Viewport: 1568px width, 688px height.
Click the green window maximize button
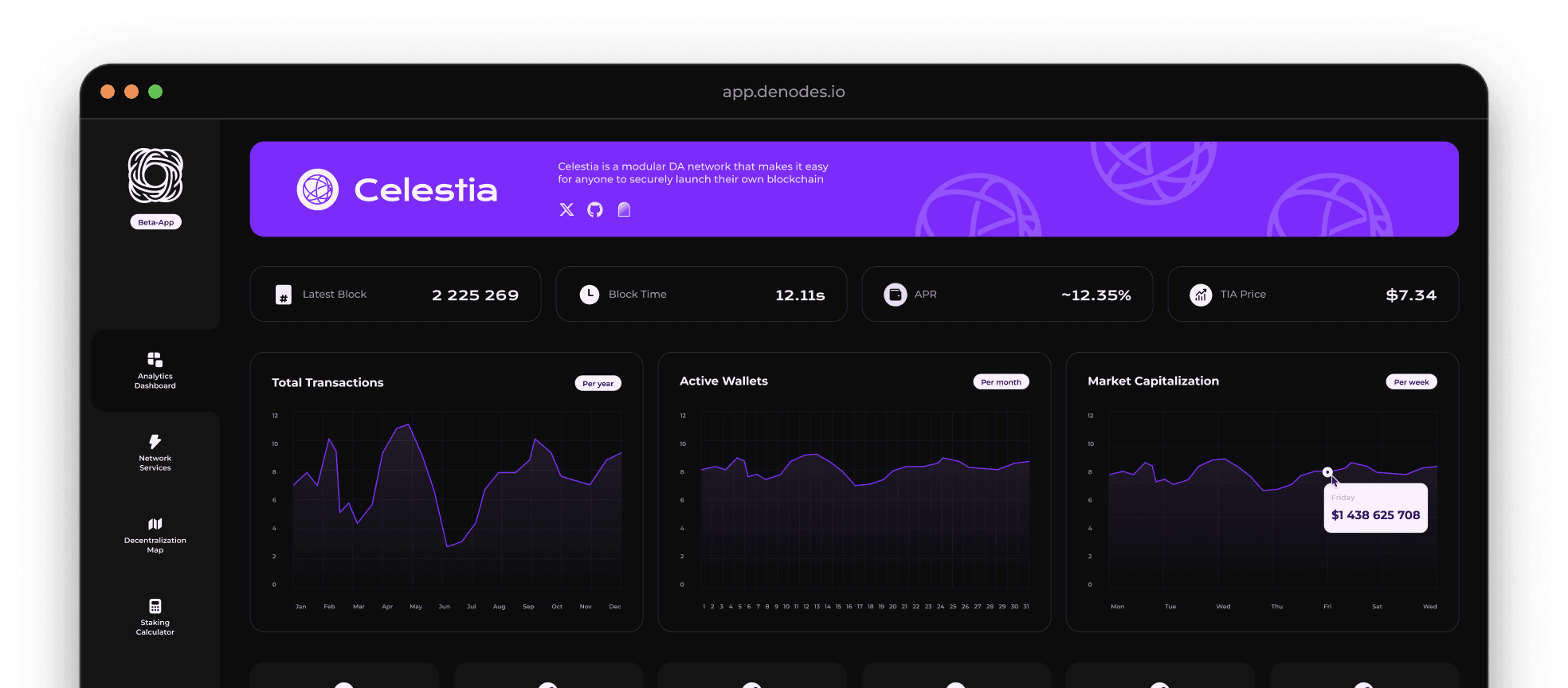pos(155,92)
